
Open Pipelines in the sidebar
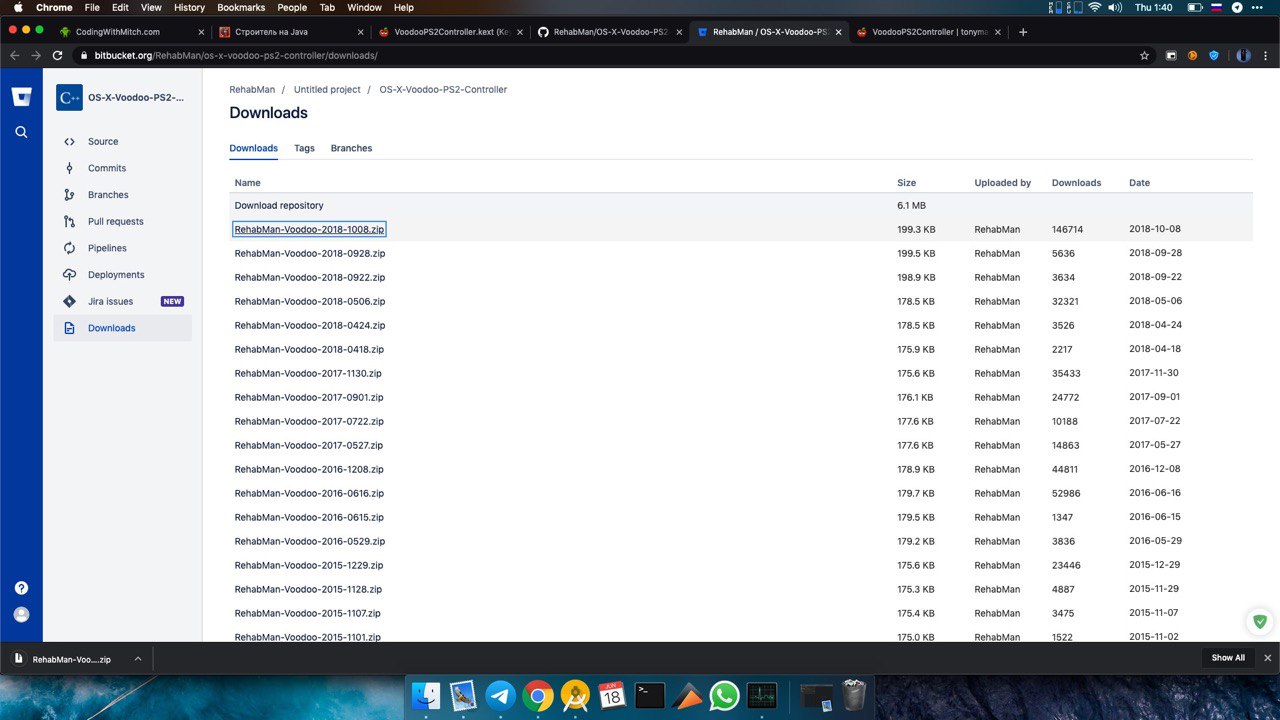[x=122, y=248]
